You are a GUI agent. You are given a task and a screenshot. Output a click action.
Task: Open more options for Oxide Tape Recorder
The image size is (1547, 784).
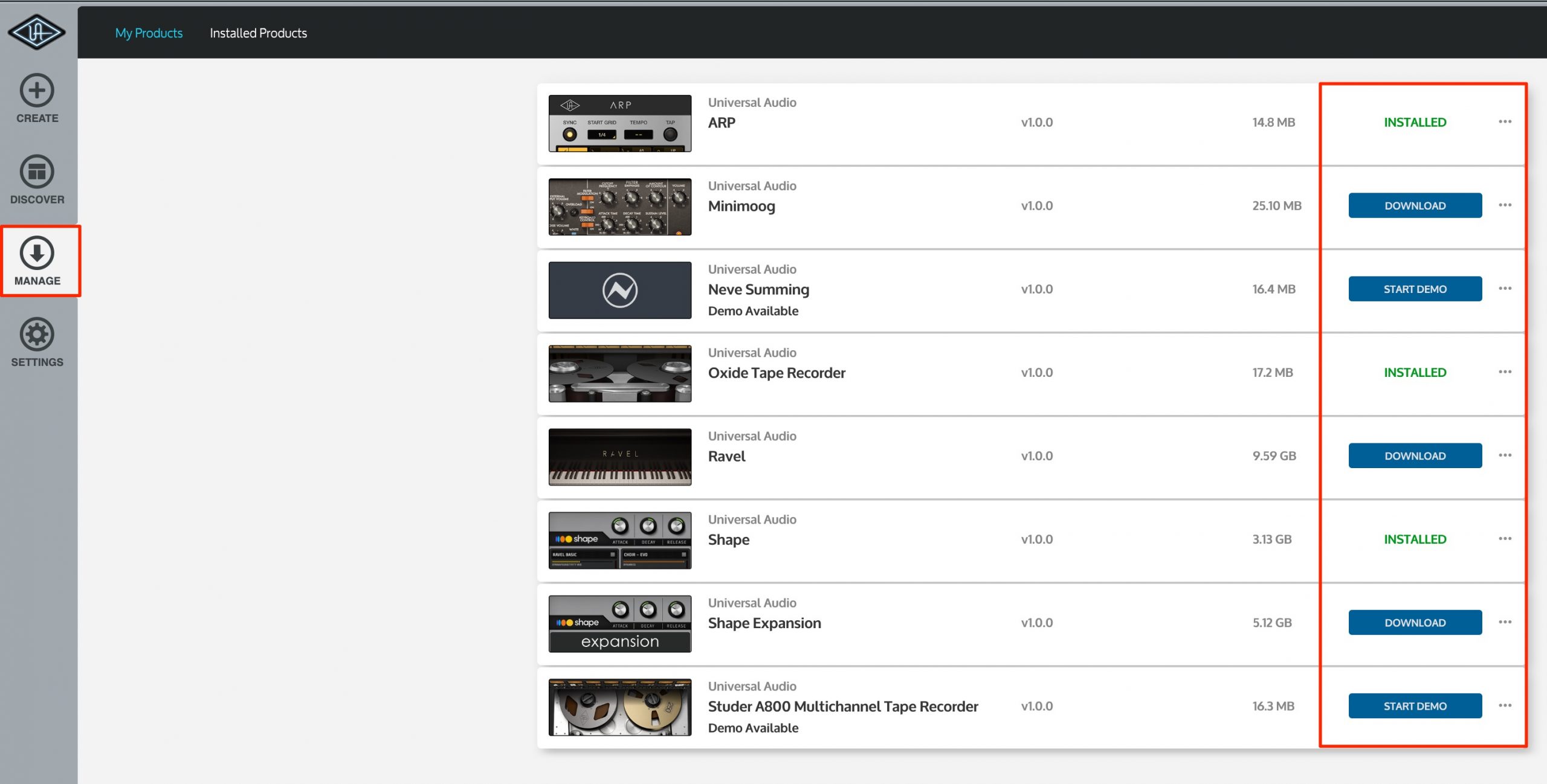(x=1505, y=372)
